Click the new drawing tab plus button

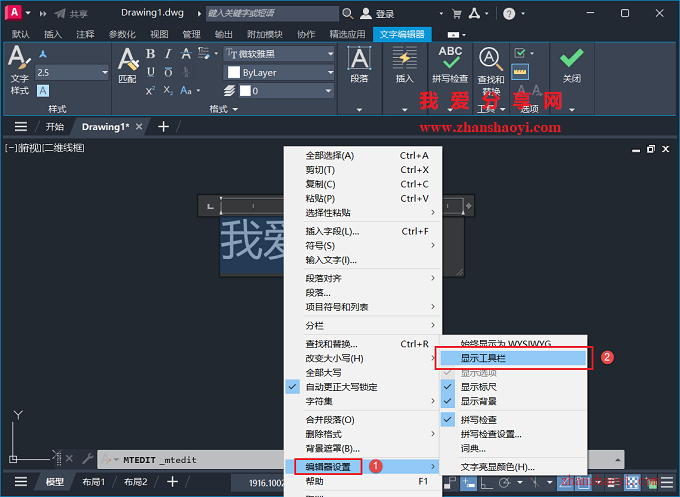164,127
